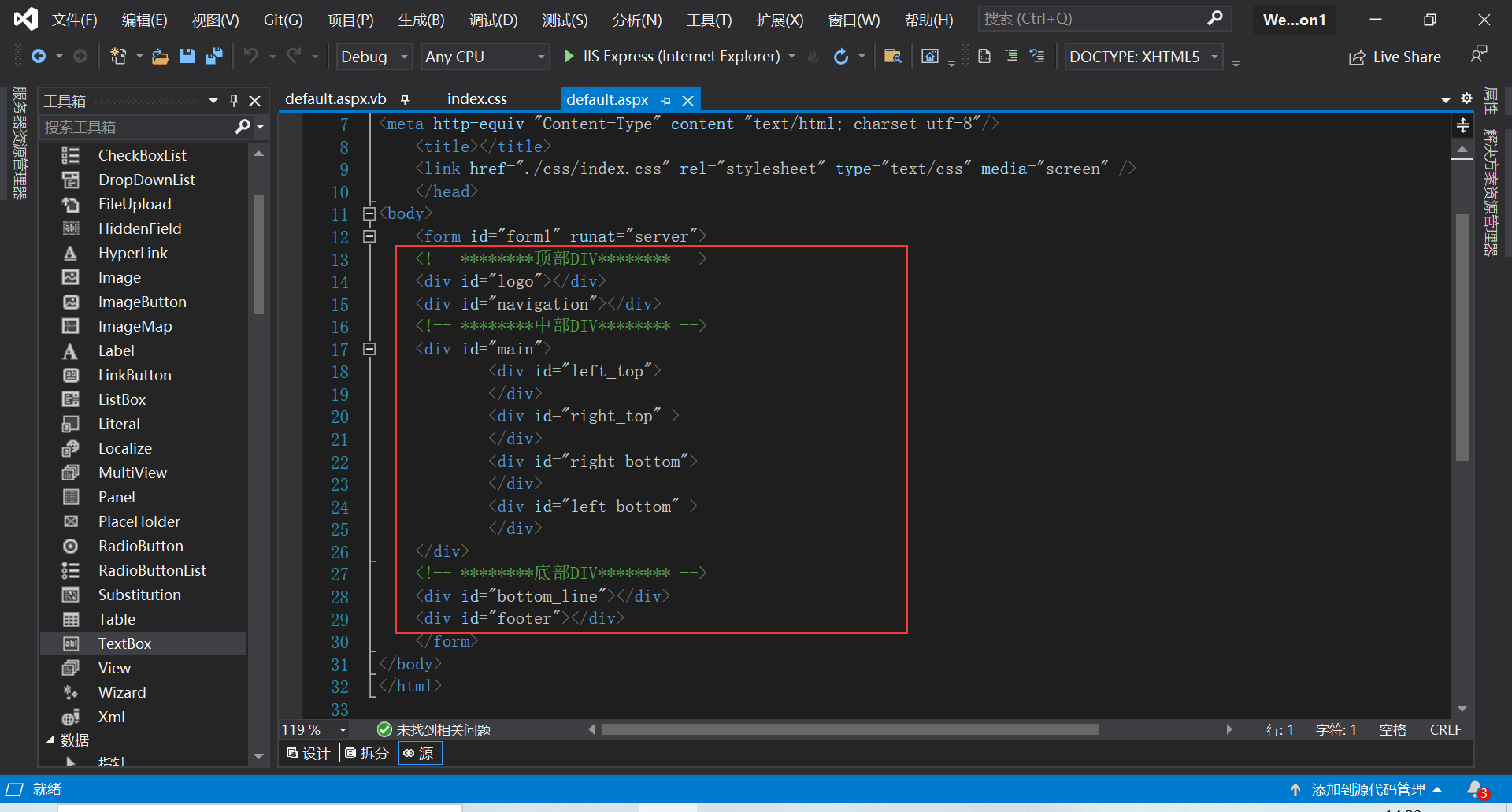
Task: Open the 解决方案资源管理器 side panel tab
Action: 1491,192
